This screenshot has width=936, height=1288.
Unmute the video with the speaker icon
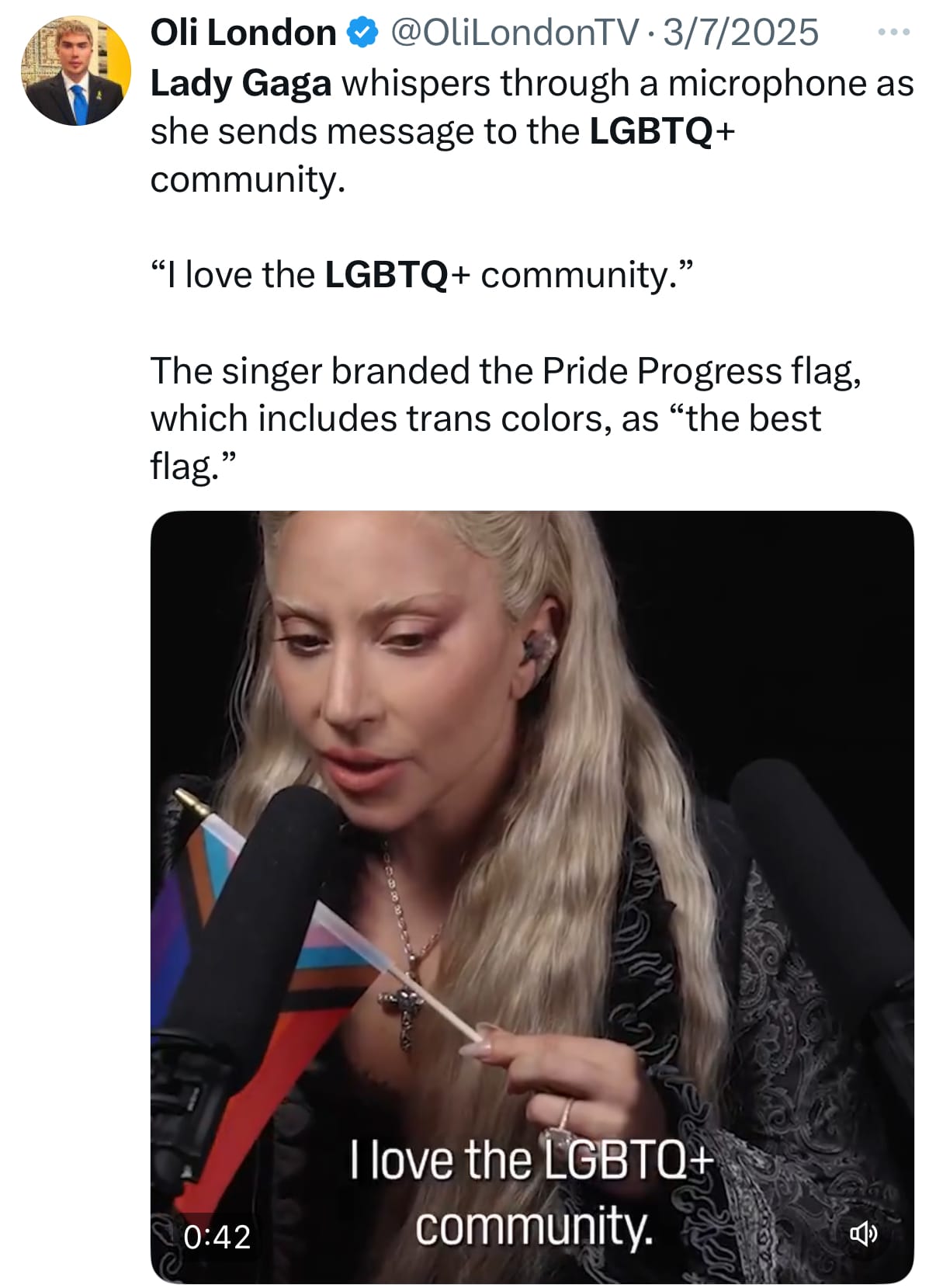tap(864, 1232)
